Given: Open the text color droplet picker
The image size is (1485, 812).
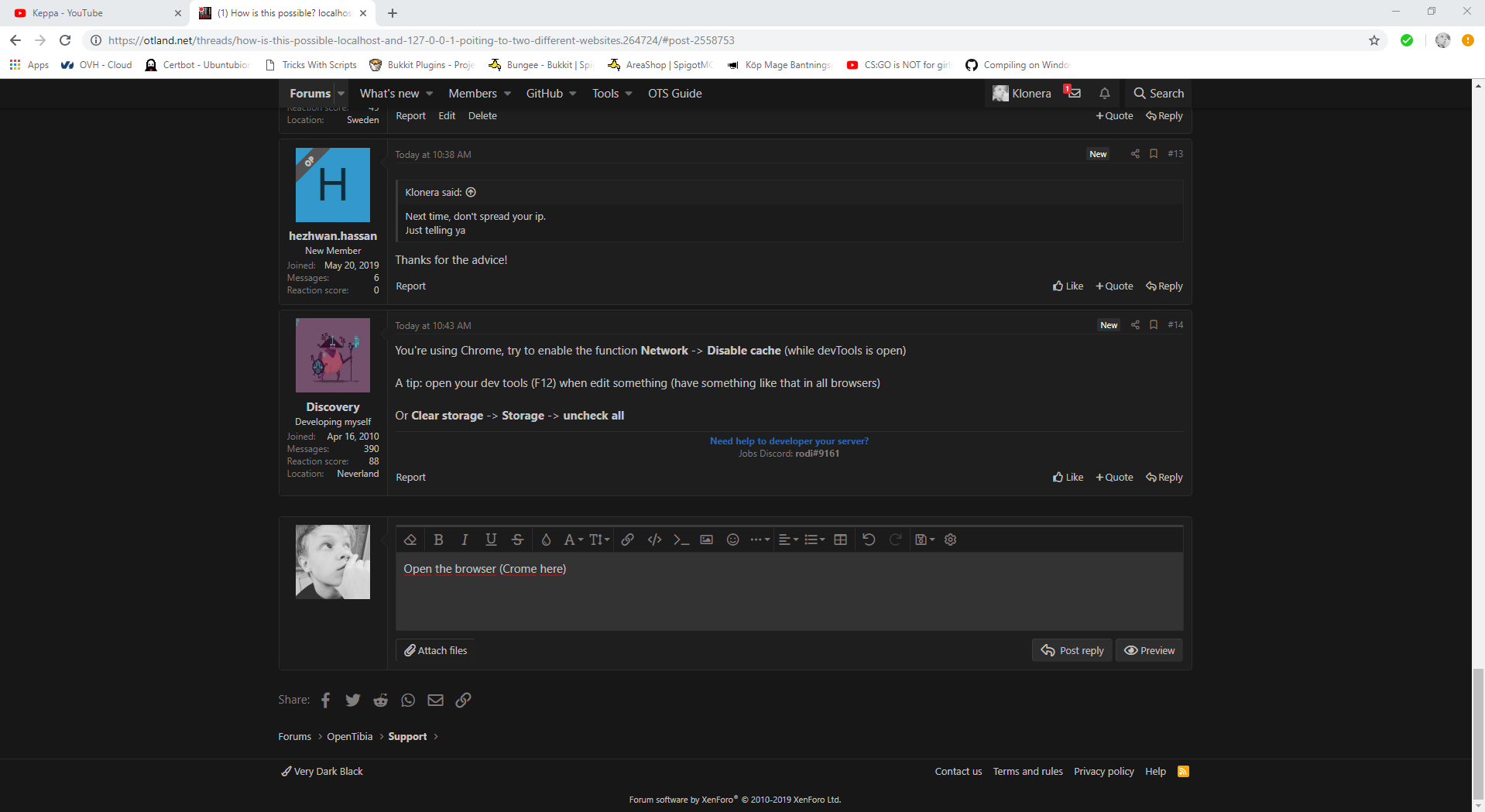Looking at the screenshot, I should (546, 540).
